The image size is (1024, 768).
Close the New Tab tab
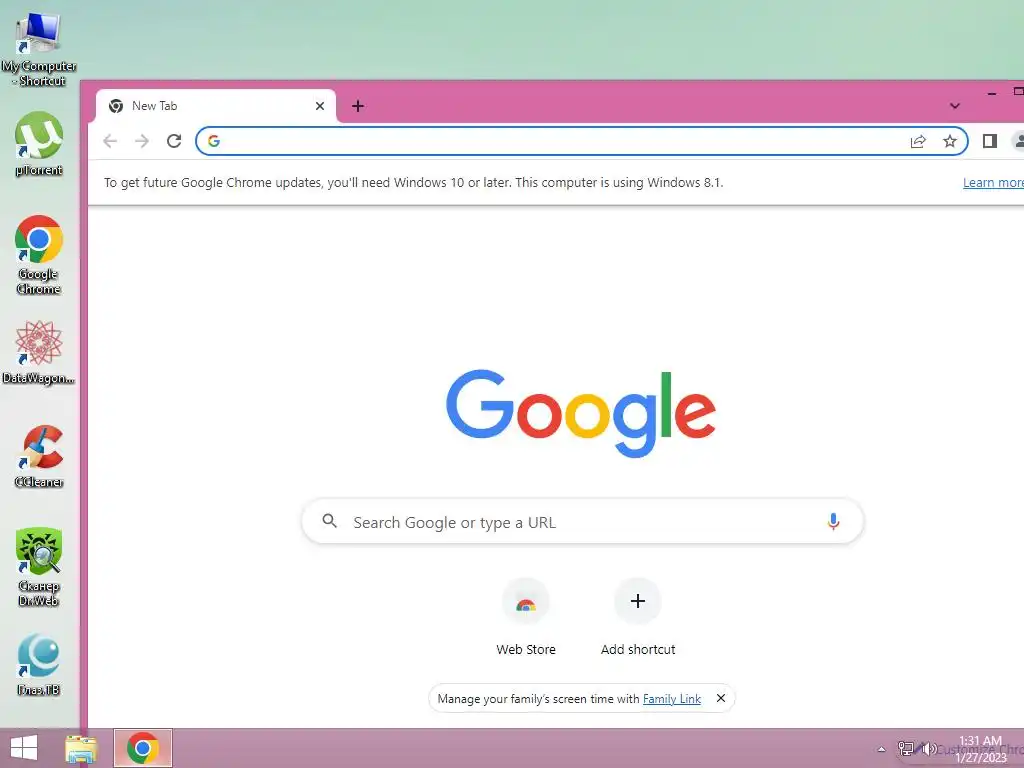point(320,106)
